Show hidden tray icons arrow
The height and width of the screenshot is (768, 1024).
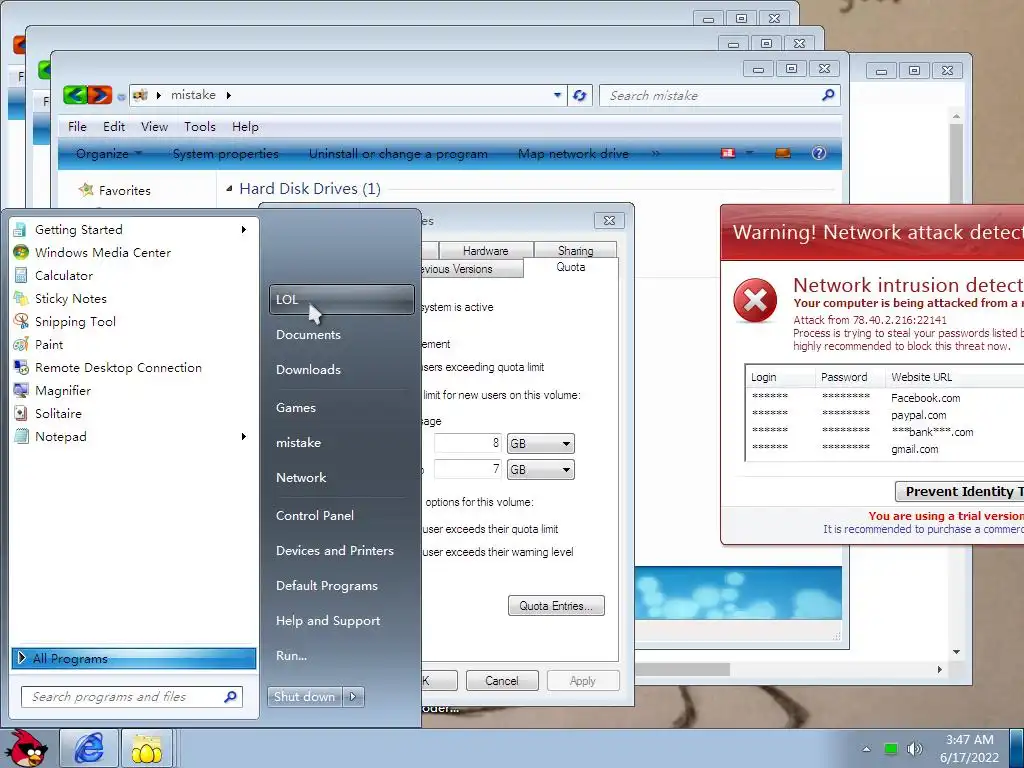point(866,749)
